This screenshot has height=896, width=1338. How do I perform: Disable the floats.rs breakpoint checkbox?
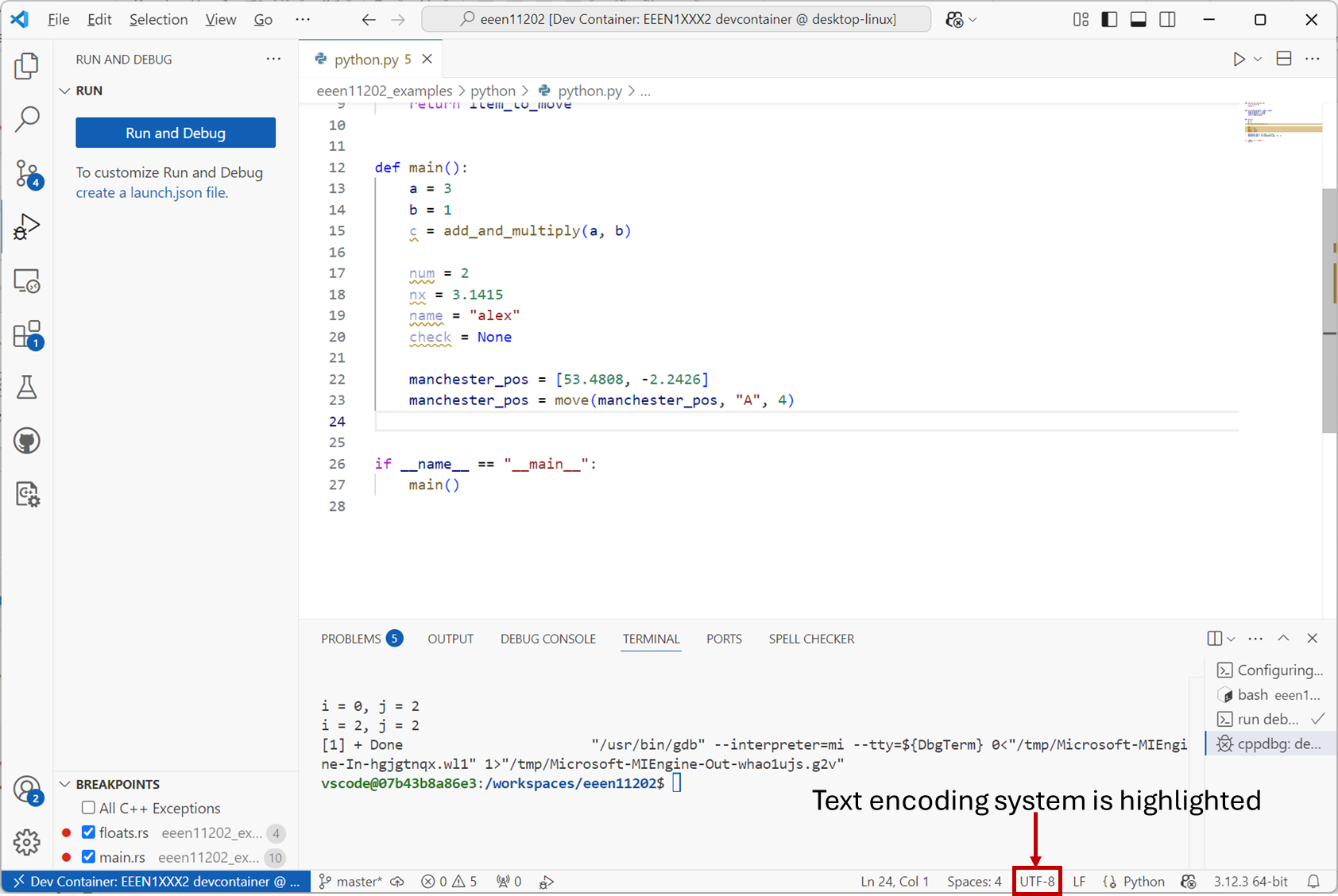88,832
